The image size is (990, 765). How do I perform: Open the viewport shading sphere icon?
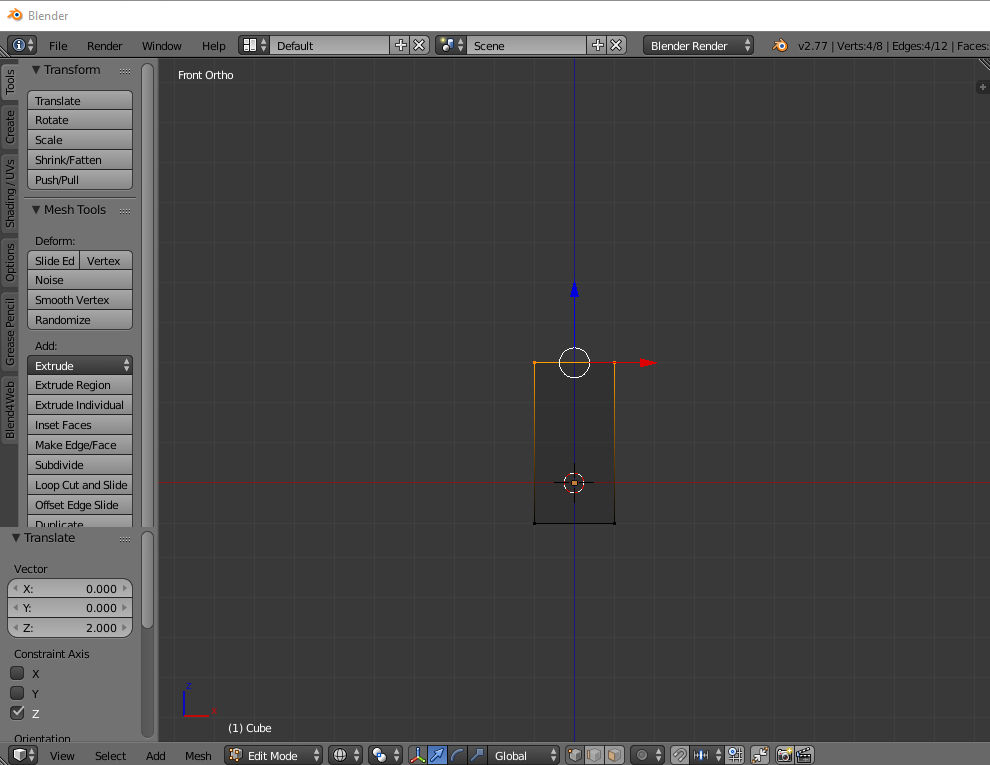345,755
